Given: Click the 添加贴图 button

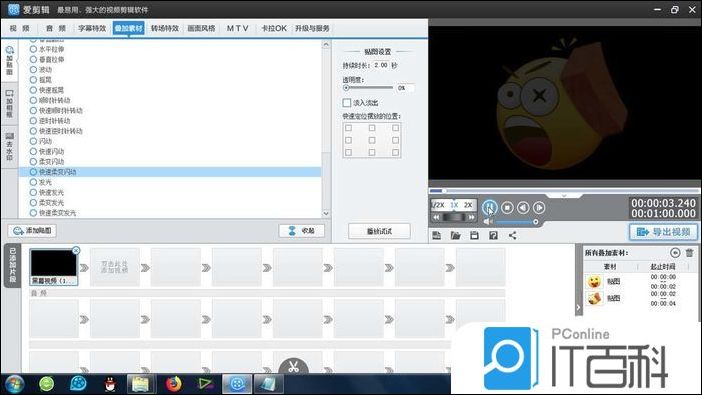Looking at the screenshot, I should pos(32,231).
